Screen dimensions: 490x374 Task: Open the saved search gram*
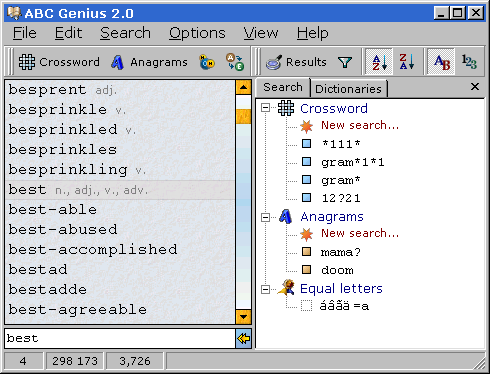pos(341,180)
